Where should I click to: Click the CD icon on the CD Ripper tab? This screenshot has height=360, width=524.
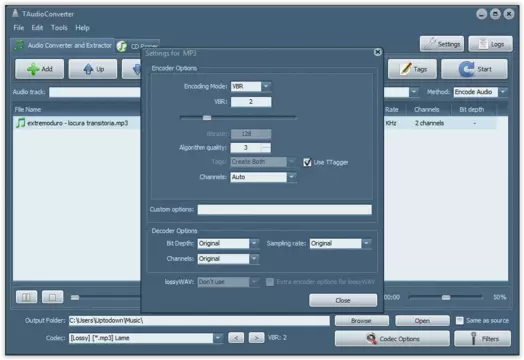tap(122, 46)
